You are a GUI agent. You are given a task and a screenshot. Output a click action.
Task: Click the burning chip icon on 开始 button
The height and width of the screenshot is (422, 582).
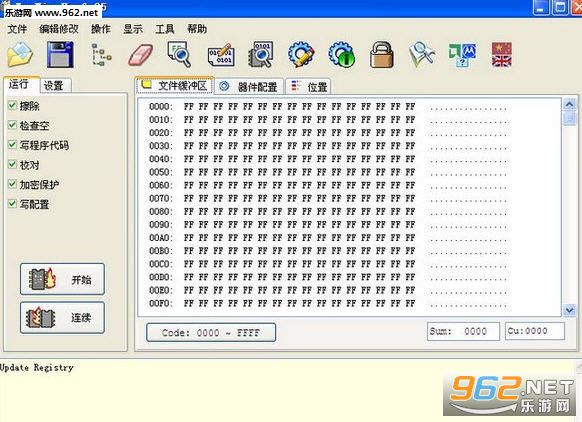click(x=42, y=279)
